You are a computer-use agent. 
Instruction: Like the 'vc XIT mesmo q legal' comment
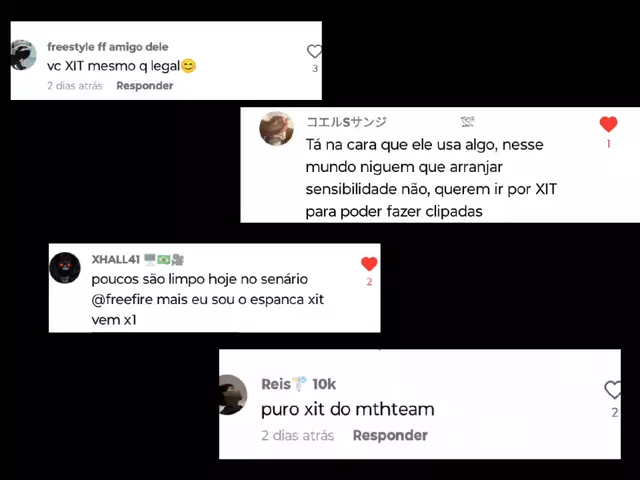point(314,52)
